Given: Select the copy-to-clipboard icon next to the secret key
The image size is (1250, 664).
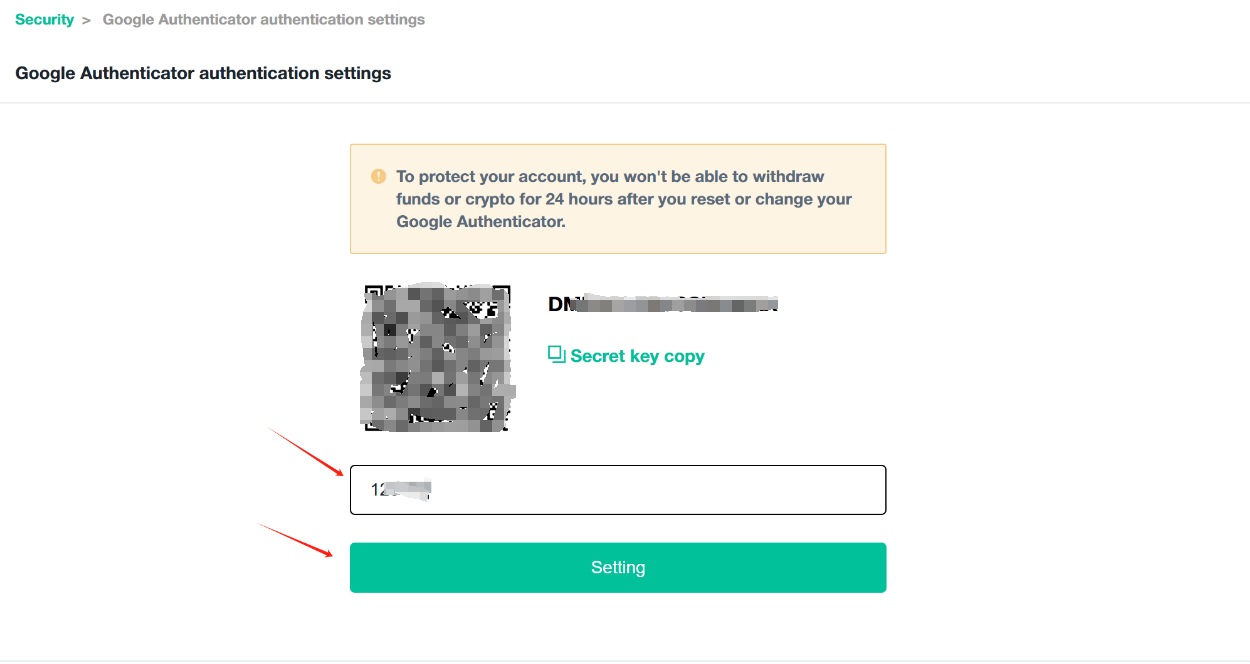Looking at the screenshot, I should click(556, 354).
